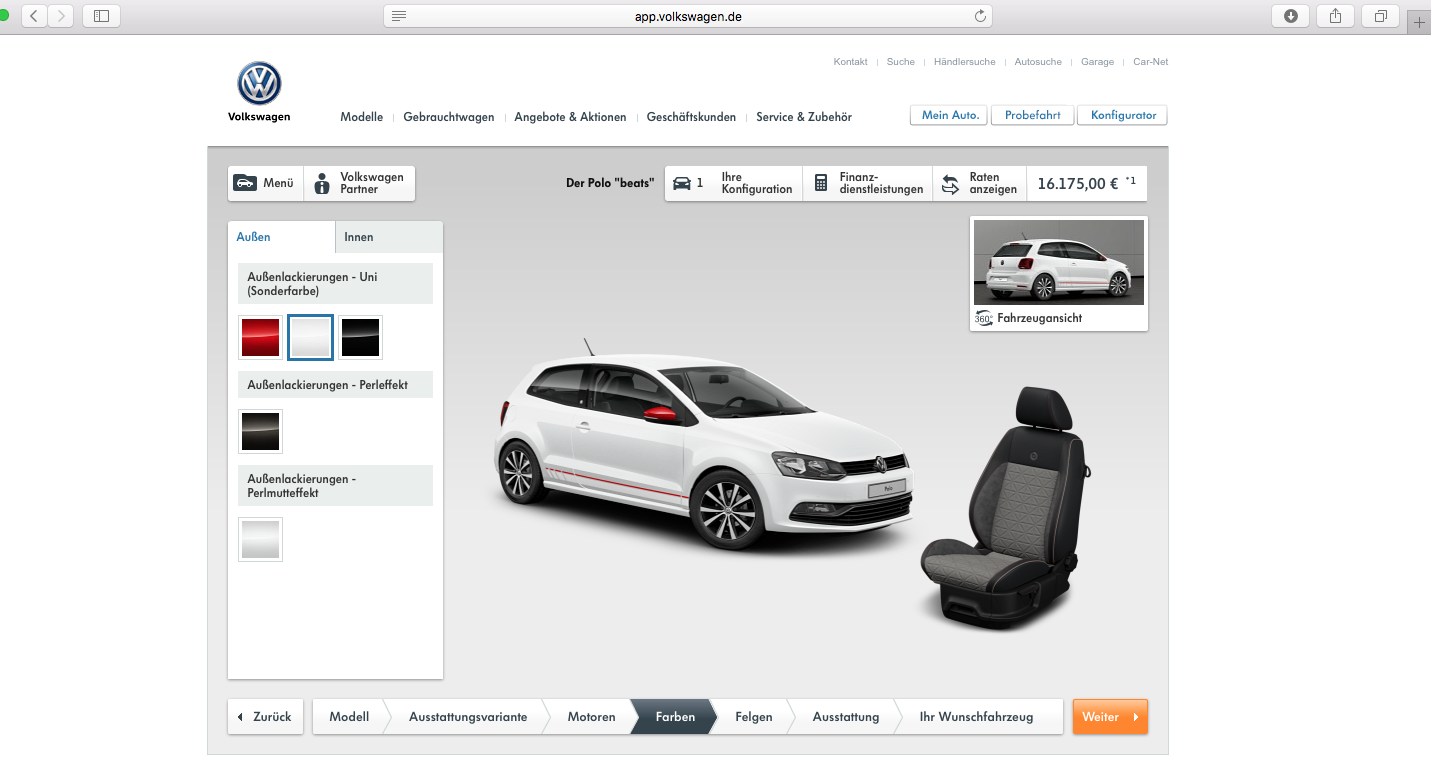Click the Zurück button
1431x768 pixels.
[264, 716]
